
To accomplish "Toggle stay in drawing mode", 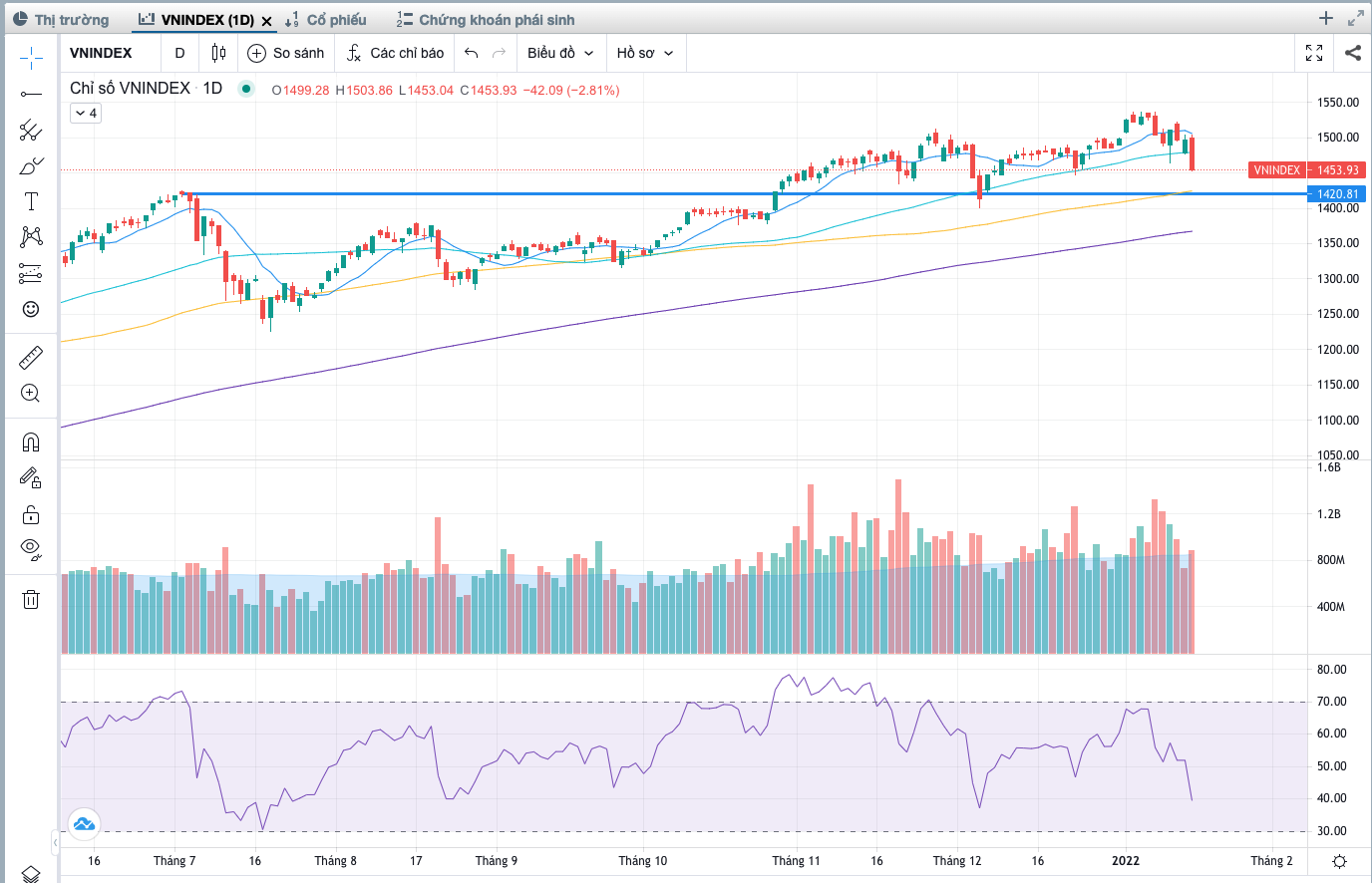I will (31, 478).
